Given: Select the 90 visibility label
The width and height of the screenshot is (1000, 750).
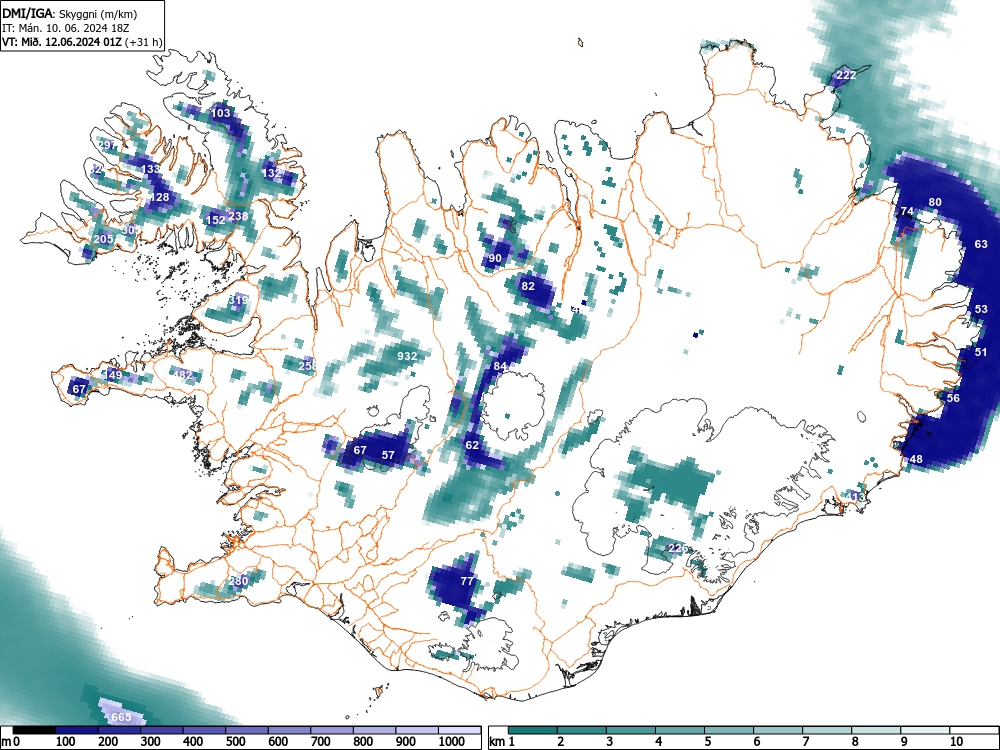Looking at the screenshot, I should click(x=495, y=258).
